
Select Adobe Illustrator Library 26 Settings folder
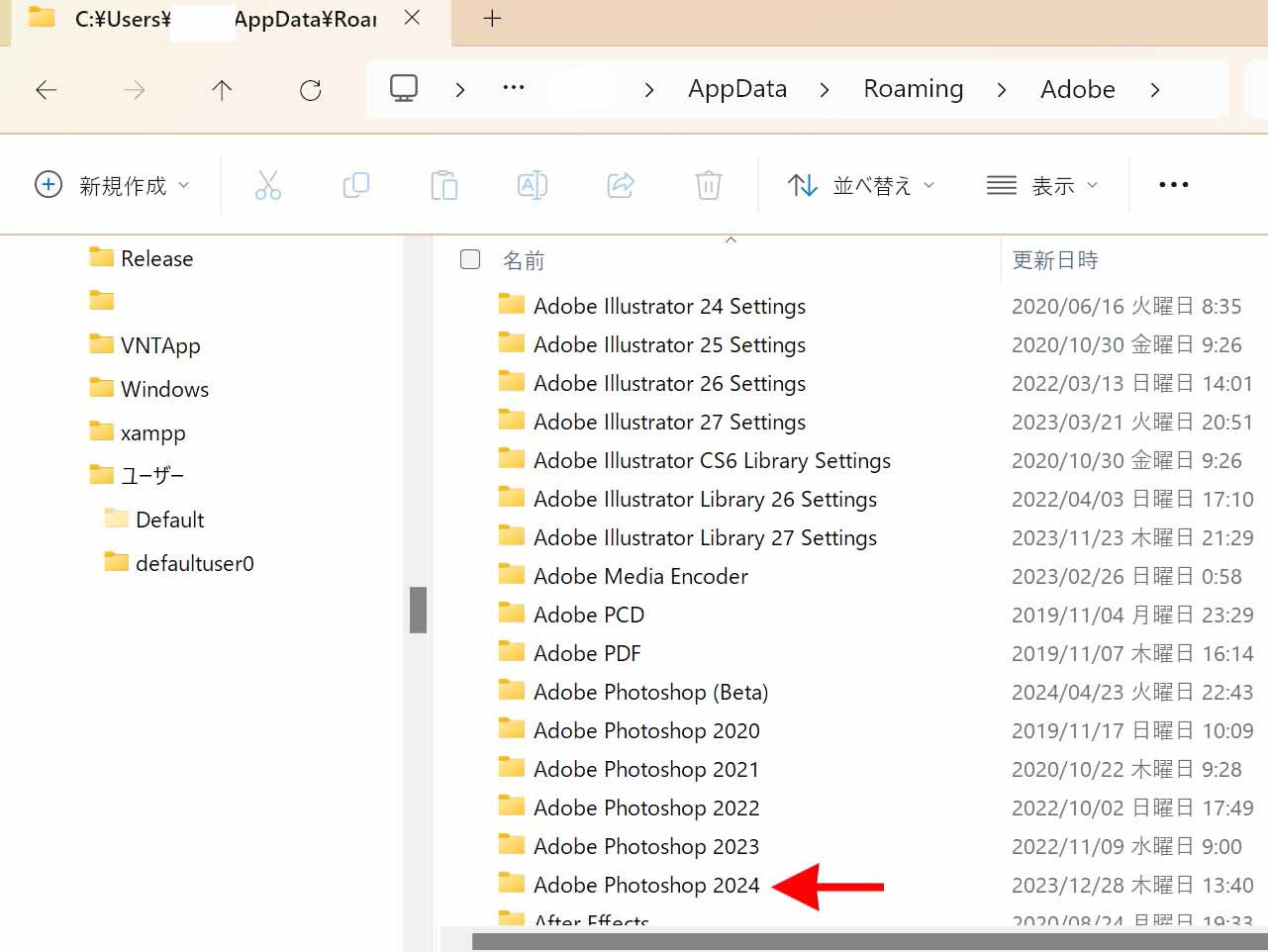click(687, 499)
